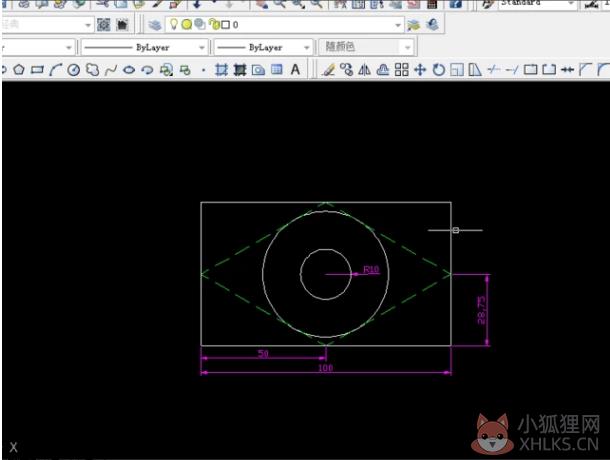Select the Break tool
The width and height of the screenshot is (610, 460).
[549, 70]
